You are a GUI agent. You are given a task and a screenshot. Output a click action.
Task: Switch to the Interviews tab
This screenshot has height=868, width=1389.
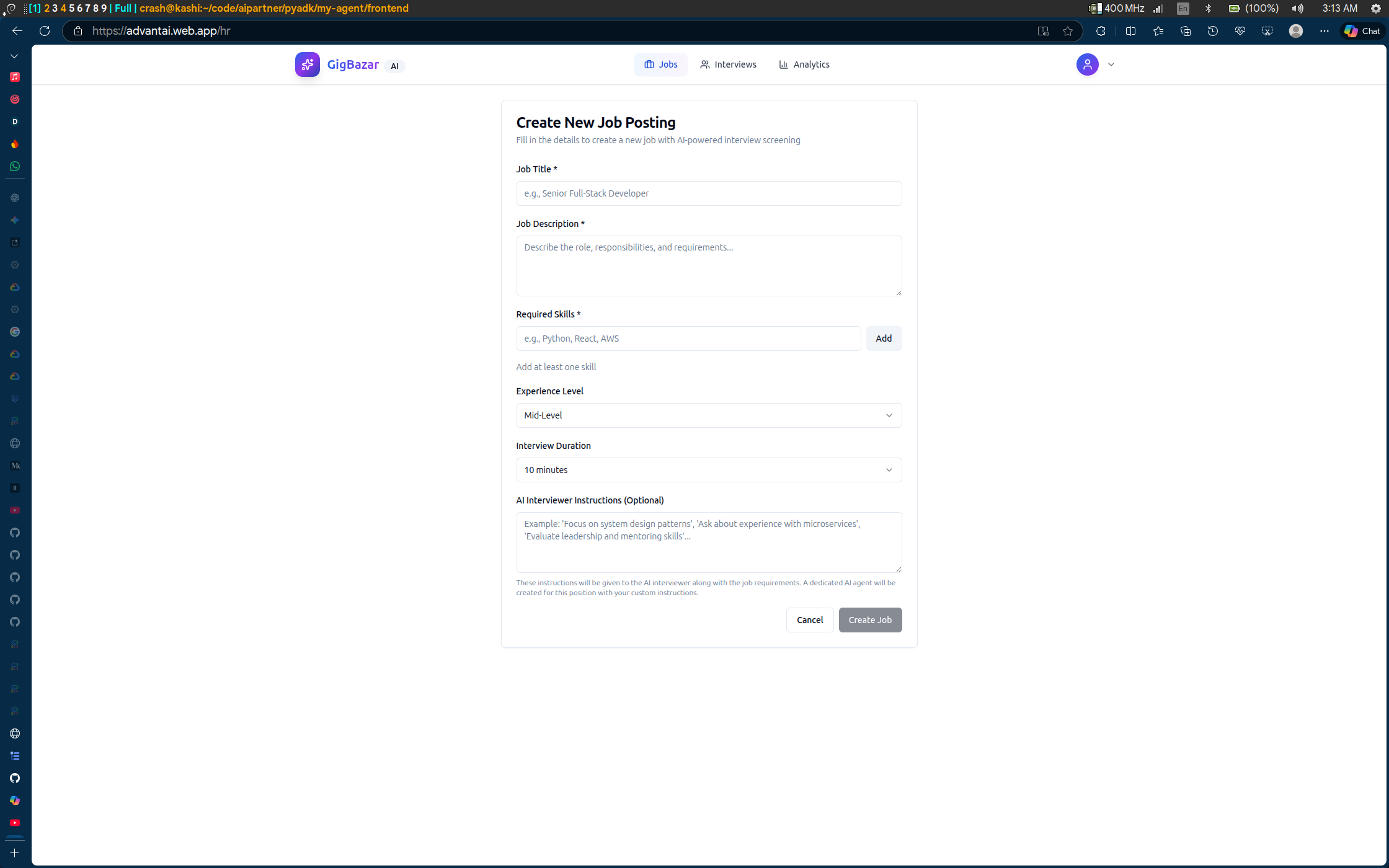(728, 64)
